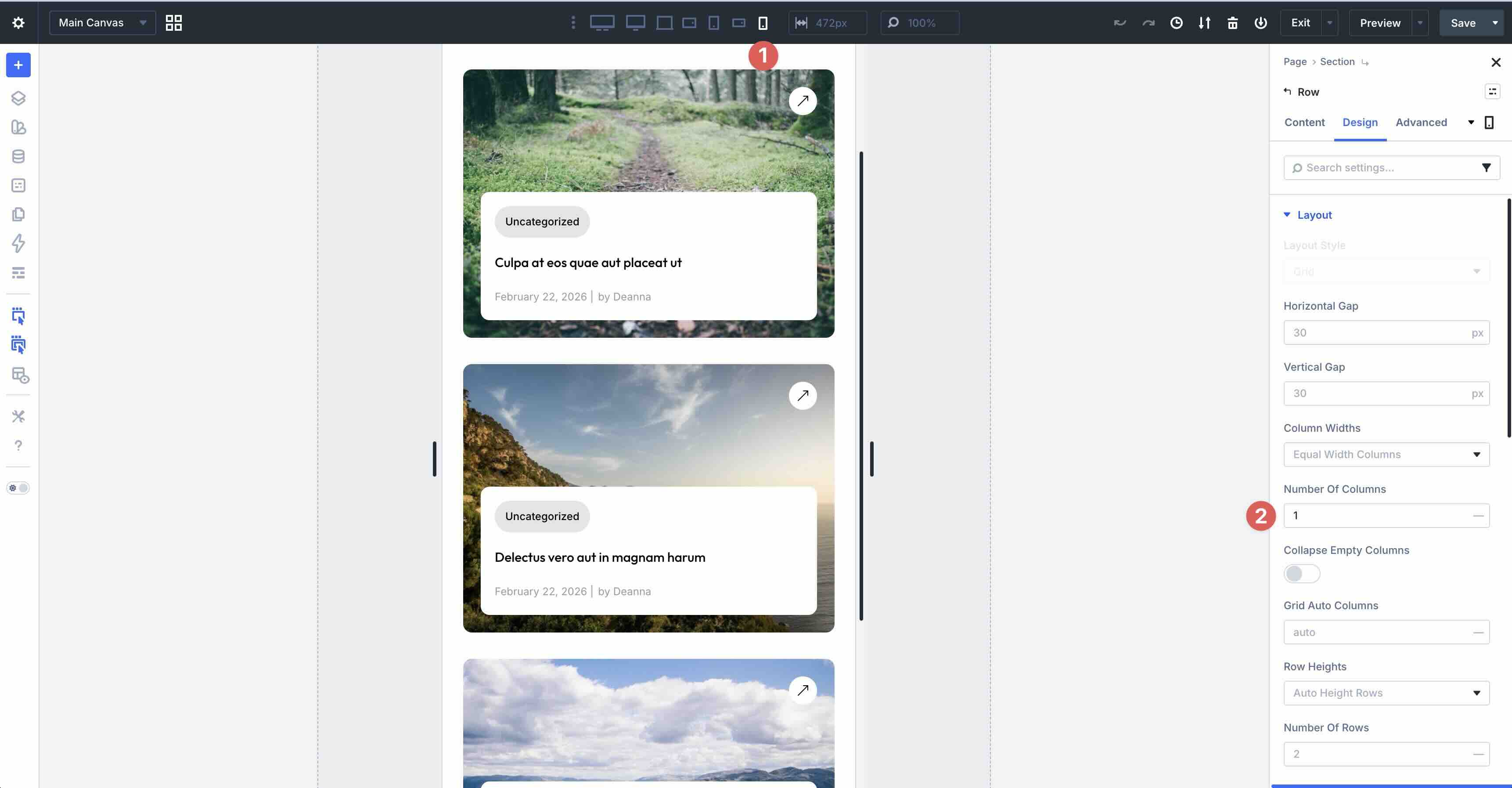This screenshot has width=1512, height=788.
Task: Switch to the Content tab
Action: [x=1304, y=122]
